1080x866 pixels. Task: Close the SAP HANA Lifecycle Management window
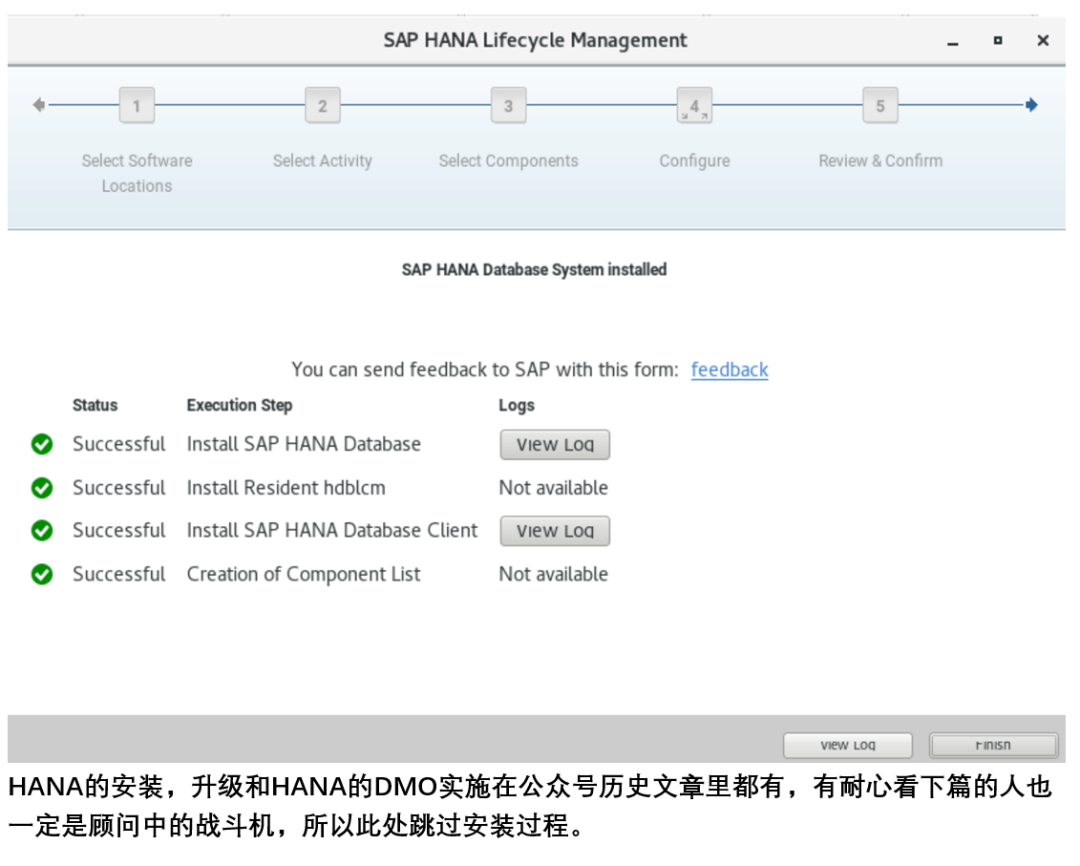(x=1043, y=41)
